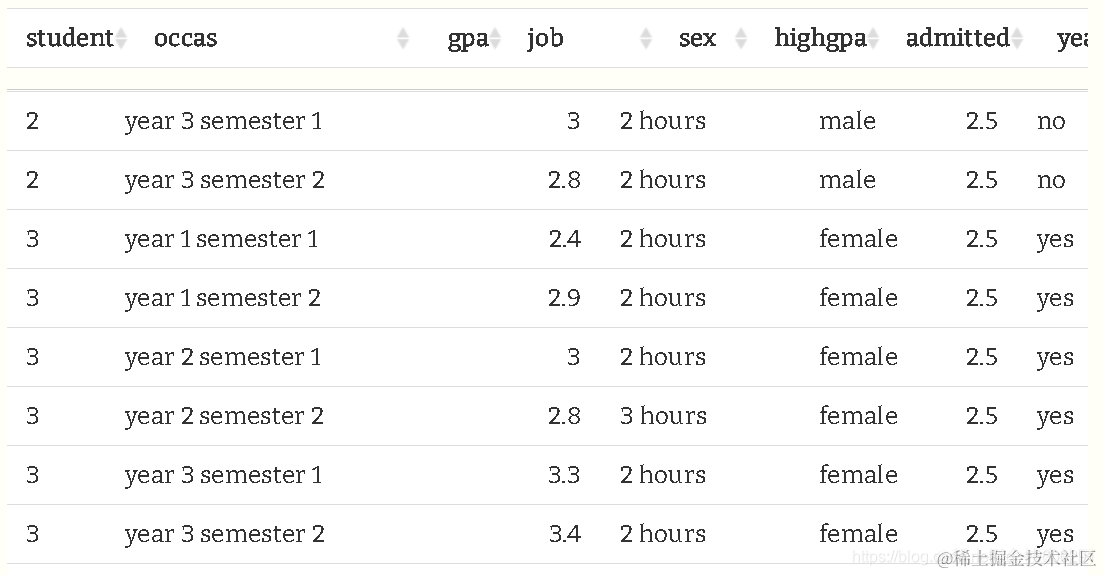
Task: Sort the table by the occas header
Action: click(x=185, y=39)
